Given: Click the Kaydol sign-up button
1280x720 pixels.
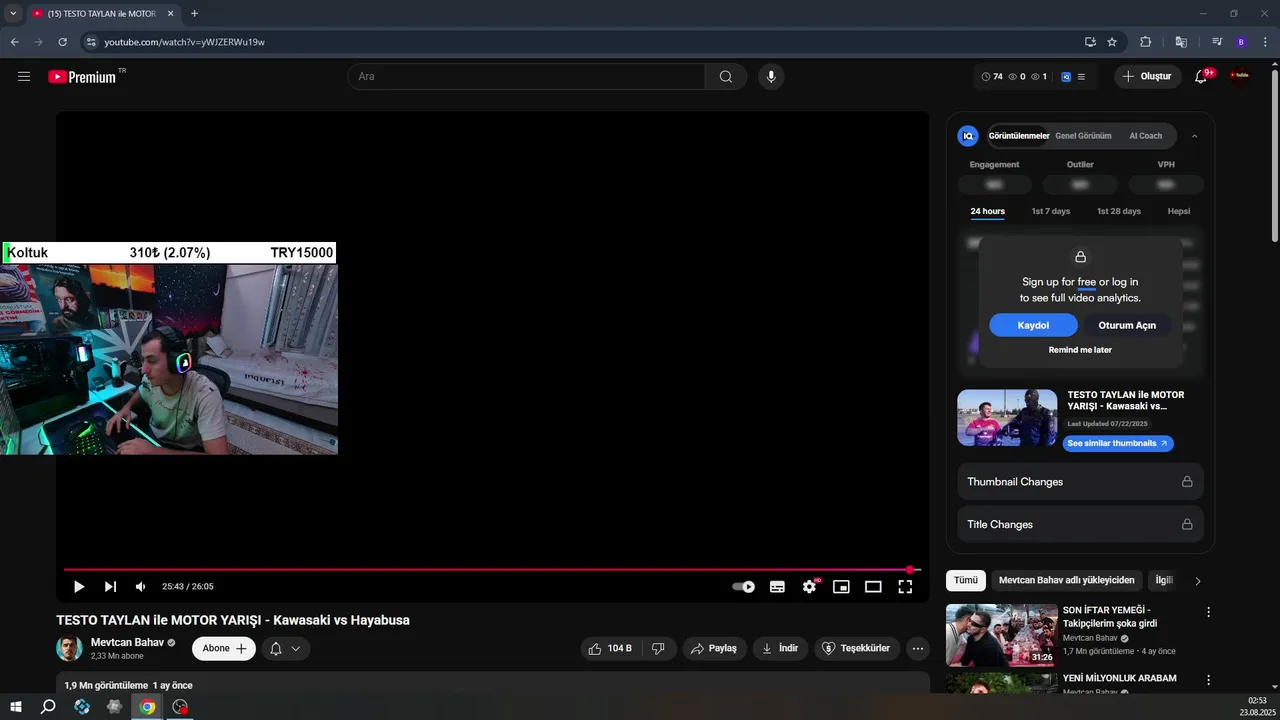Looking at the screenshot, I should (1033, 325).
